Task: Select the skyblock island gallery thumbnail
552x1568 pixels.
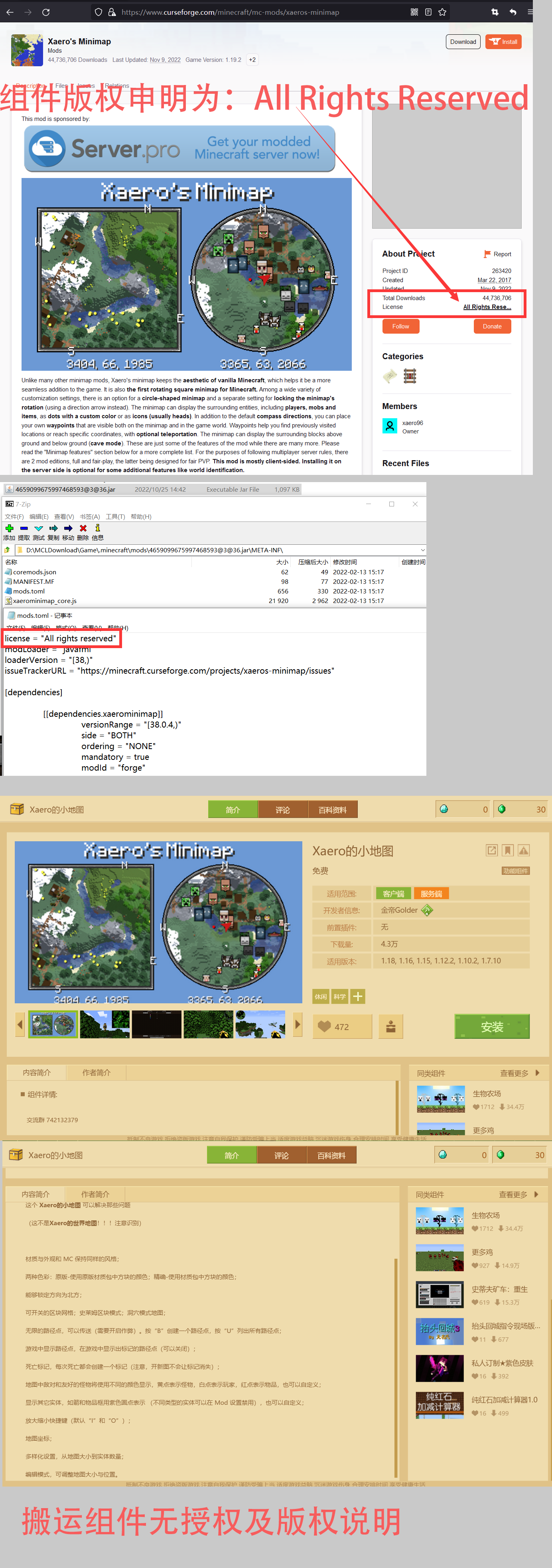Action: tap(260, 1024)
